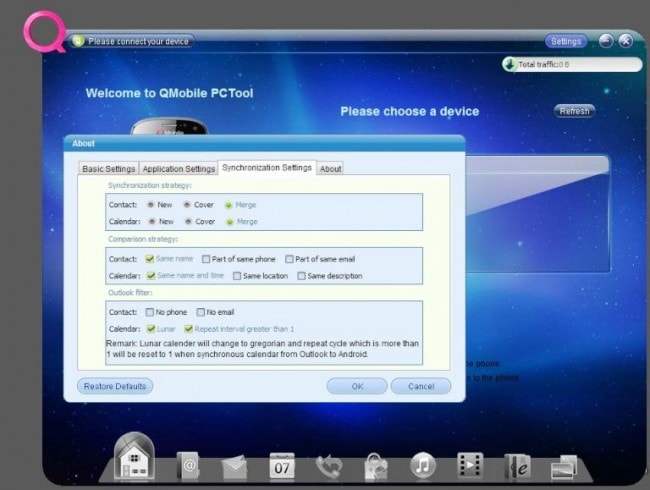Open the Video film strip icon
The height and width of the screenshot is (490, 650).
pos(470,465)
